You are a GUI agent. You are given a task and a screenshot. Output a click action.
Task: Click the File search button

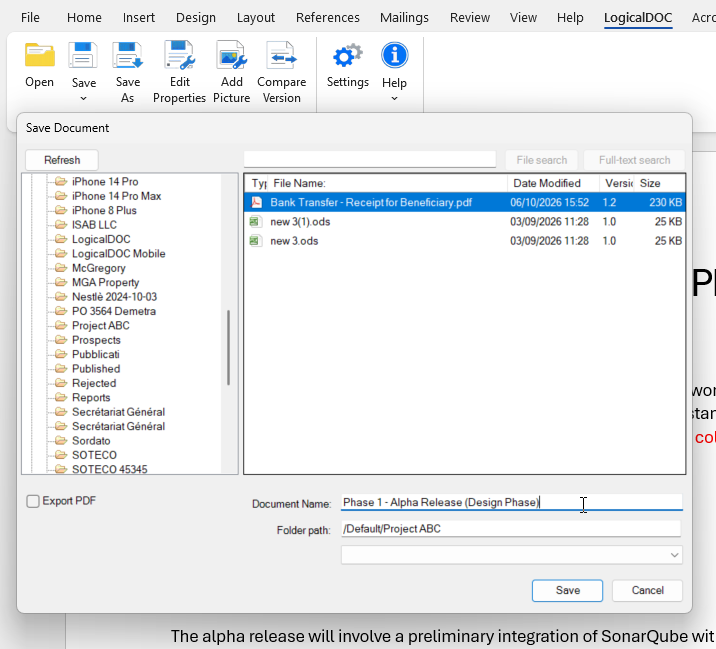coord(542,160)
